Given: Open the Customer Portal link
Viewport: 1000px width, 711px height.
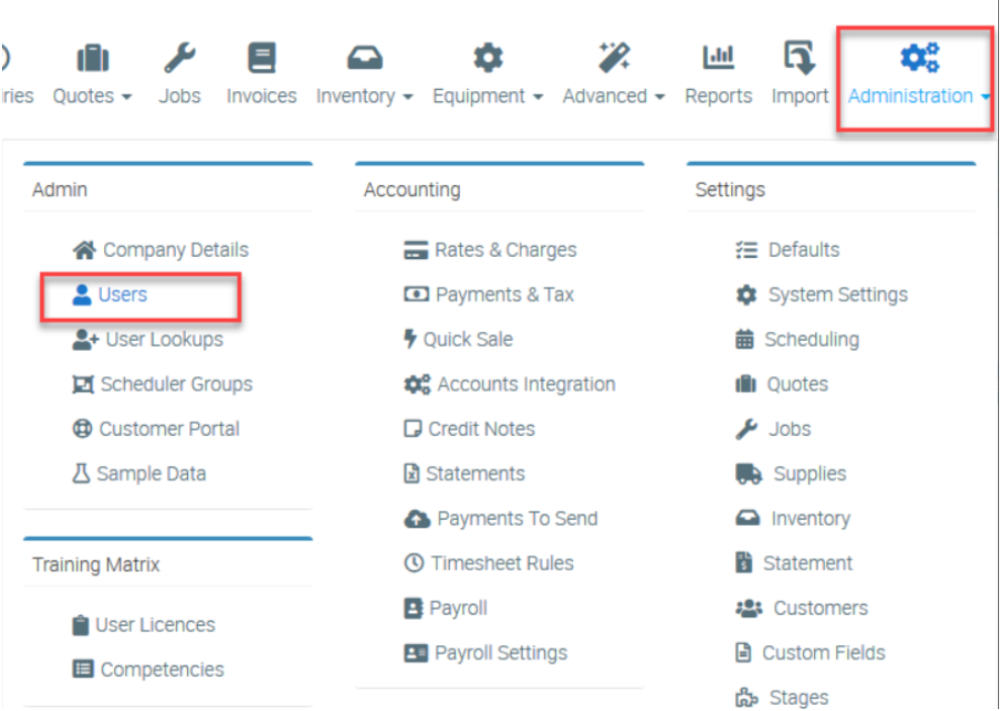Looking at the screenshot, I should 169,429.
